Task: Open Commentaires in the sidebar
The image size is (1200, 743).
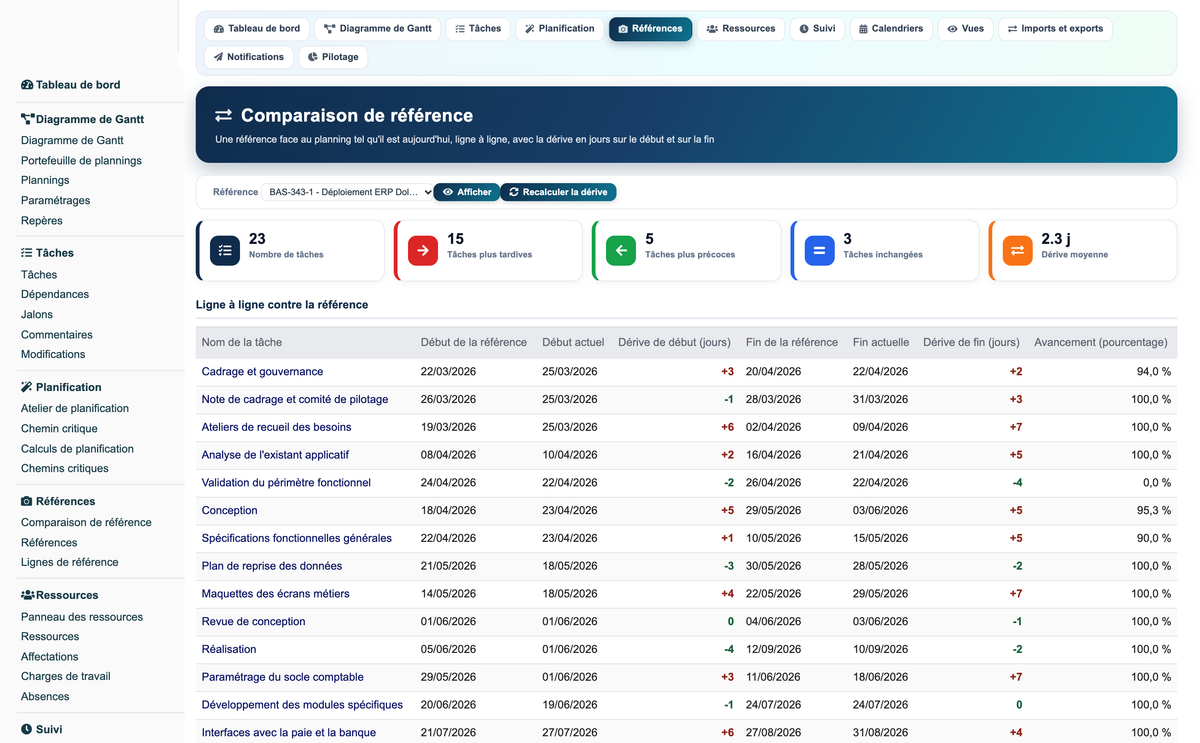Action: point(57,334)
